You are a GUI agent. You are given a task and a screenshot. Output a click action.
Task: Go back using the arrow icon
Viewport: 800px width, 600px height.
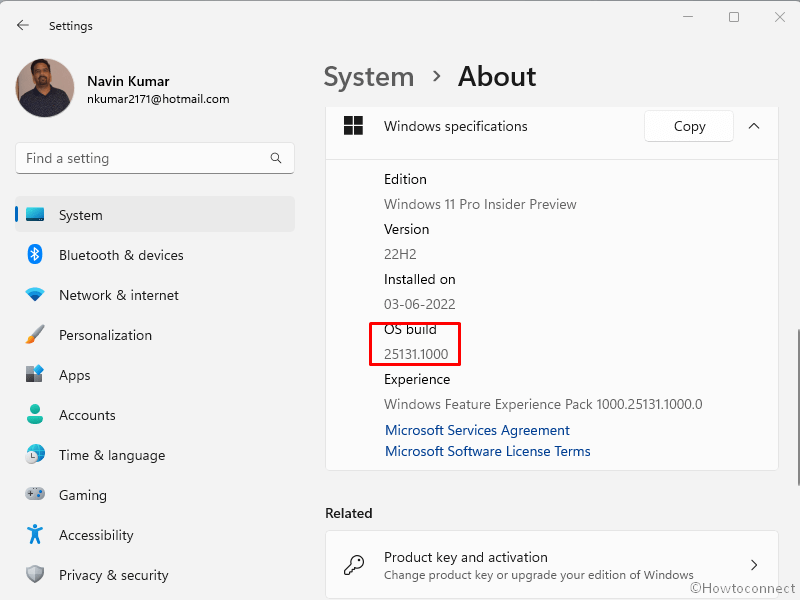[x=22, y=25]
